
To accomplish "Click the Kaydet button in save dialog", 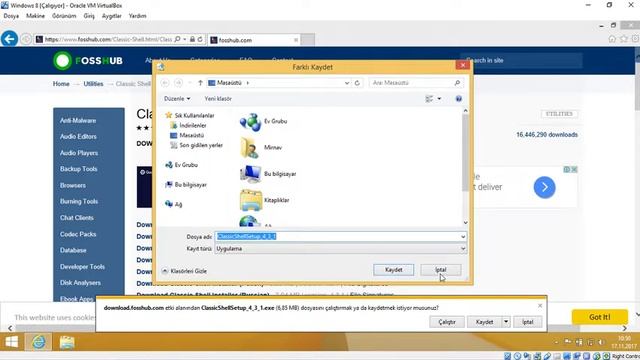I will pyautogui.click(x=393, y=270).
